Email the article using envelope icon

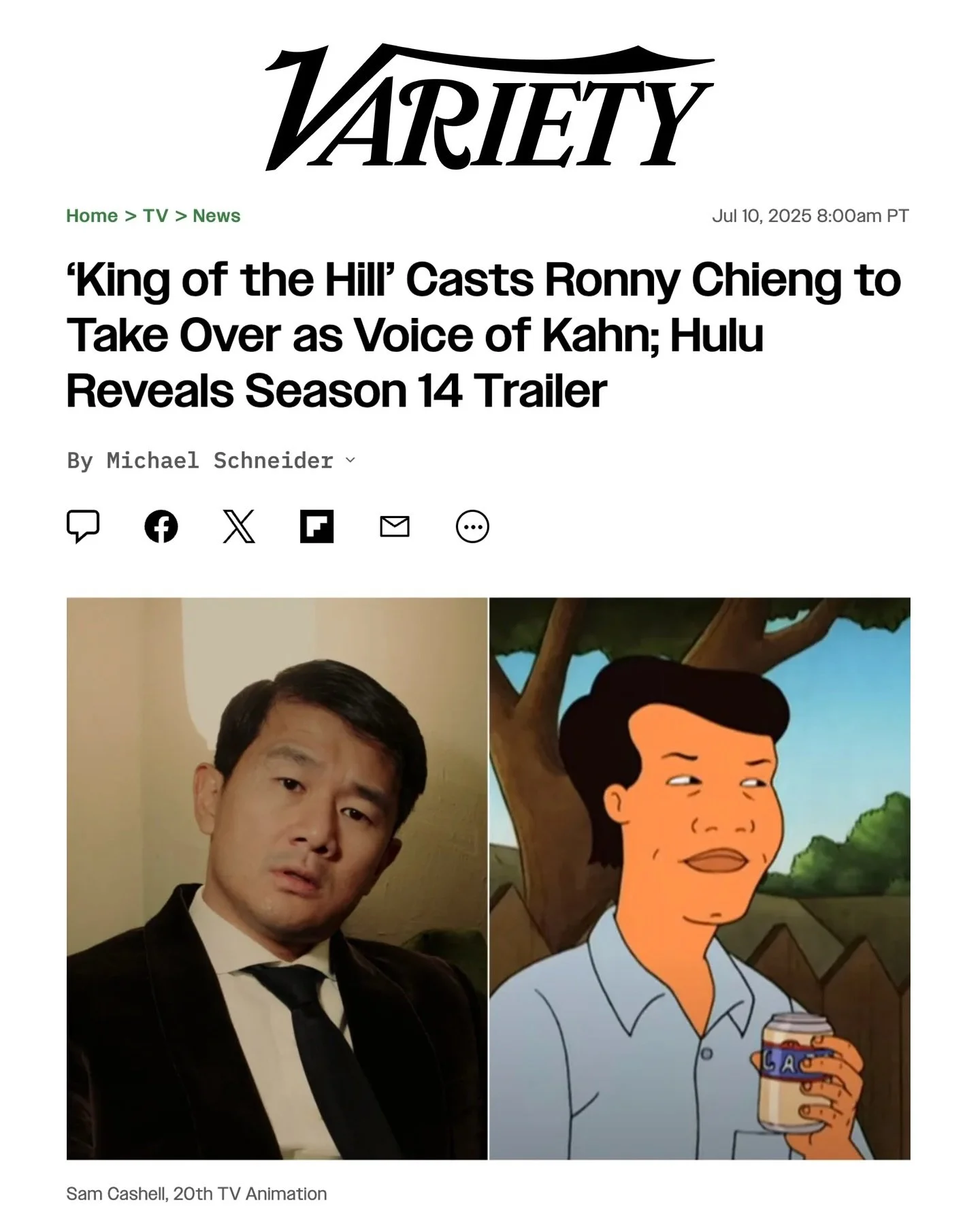[x=395, y=526]
